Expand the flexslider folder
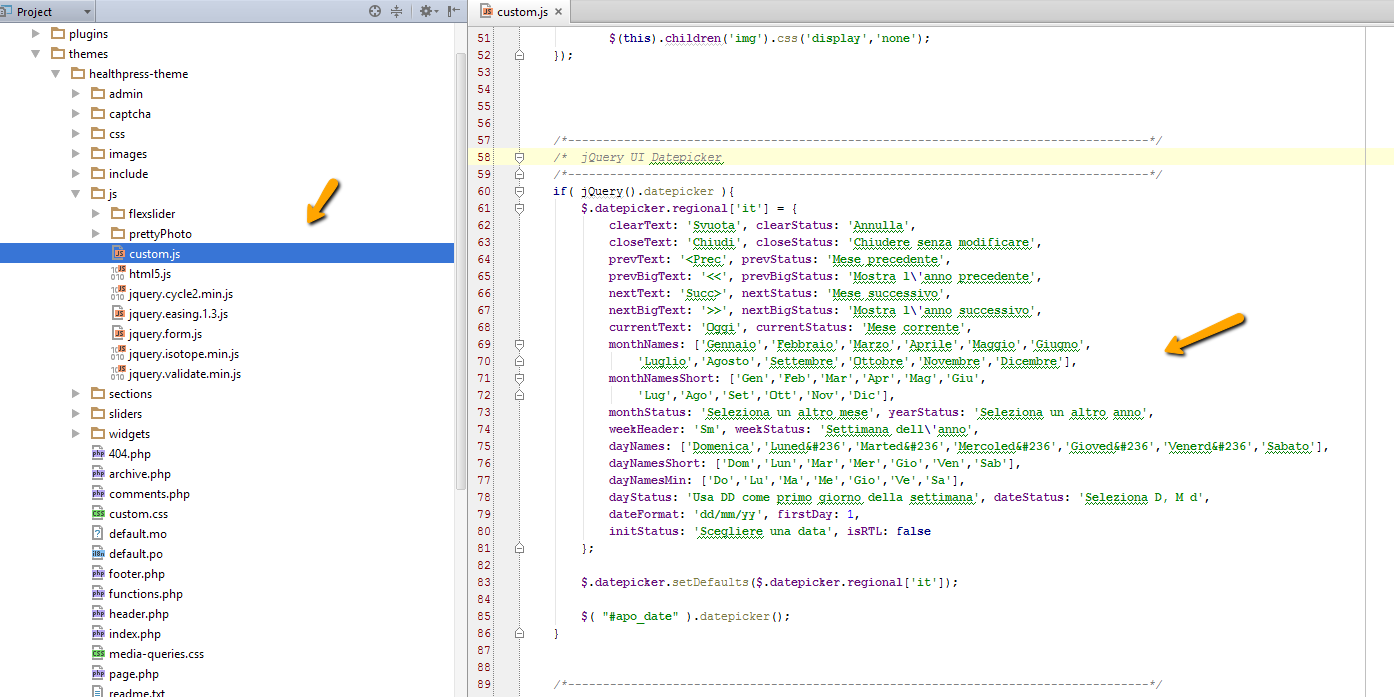1394x697 pixels. pos(96,214)
